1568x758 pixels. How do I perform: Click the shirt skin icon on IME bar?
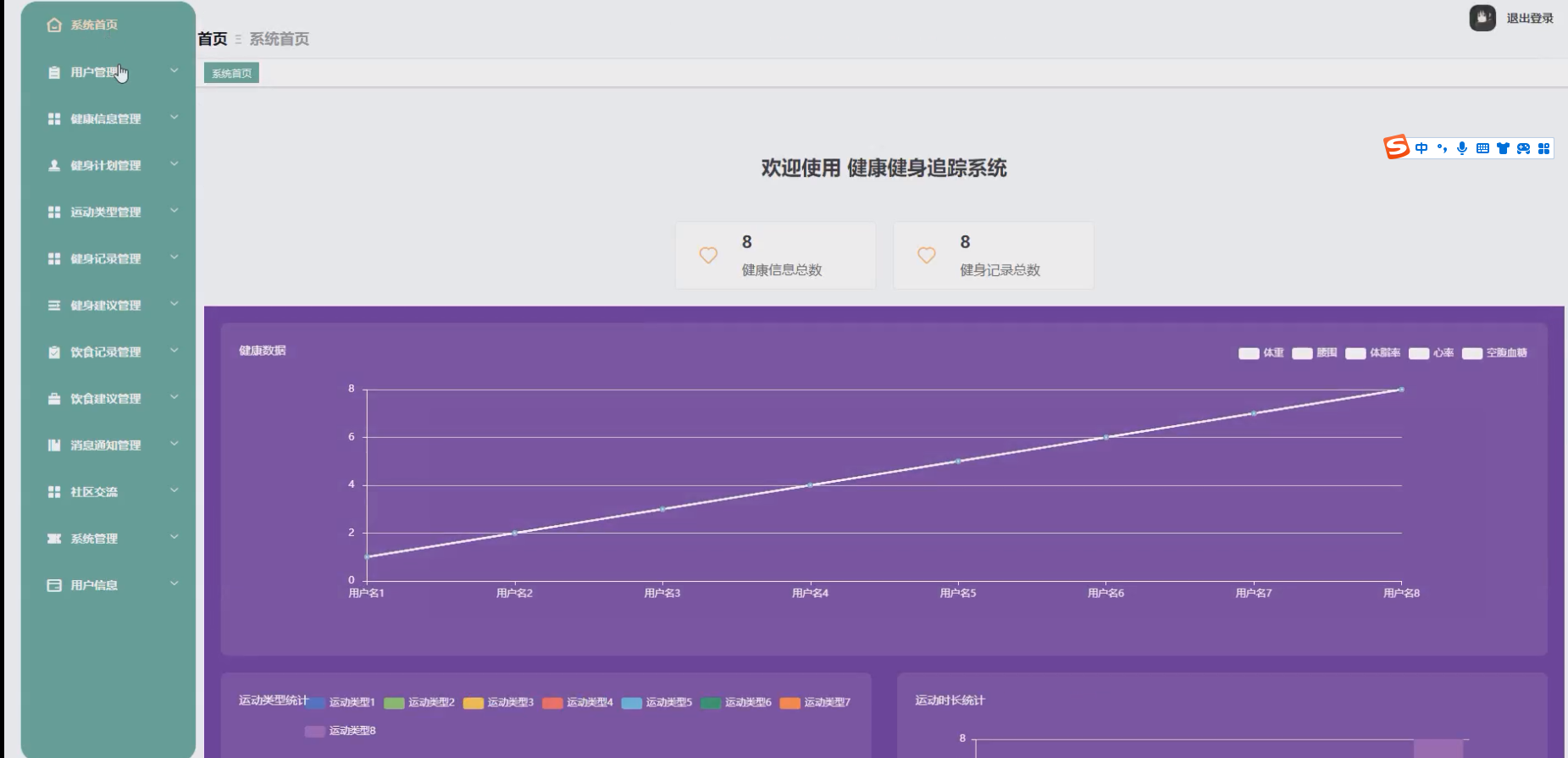tap(1503, 148)
